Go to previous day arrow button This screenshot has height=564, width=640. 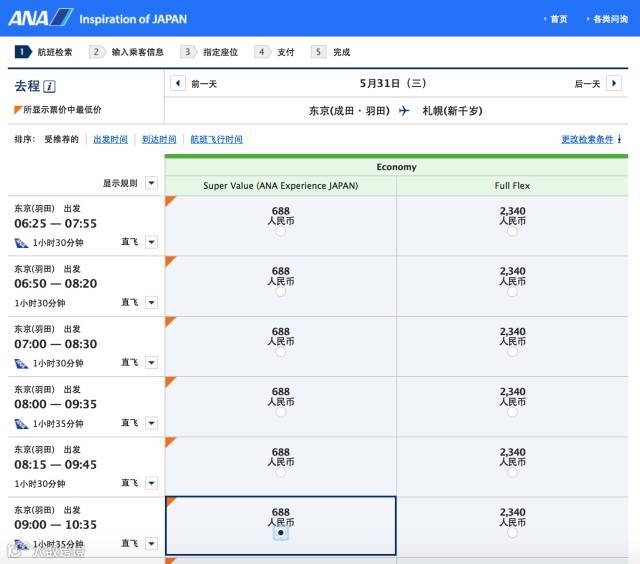point(178,83)
